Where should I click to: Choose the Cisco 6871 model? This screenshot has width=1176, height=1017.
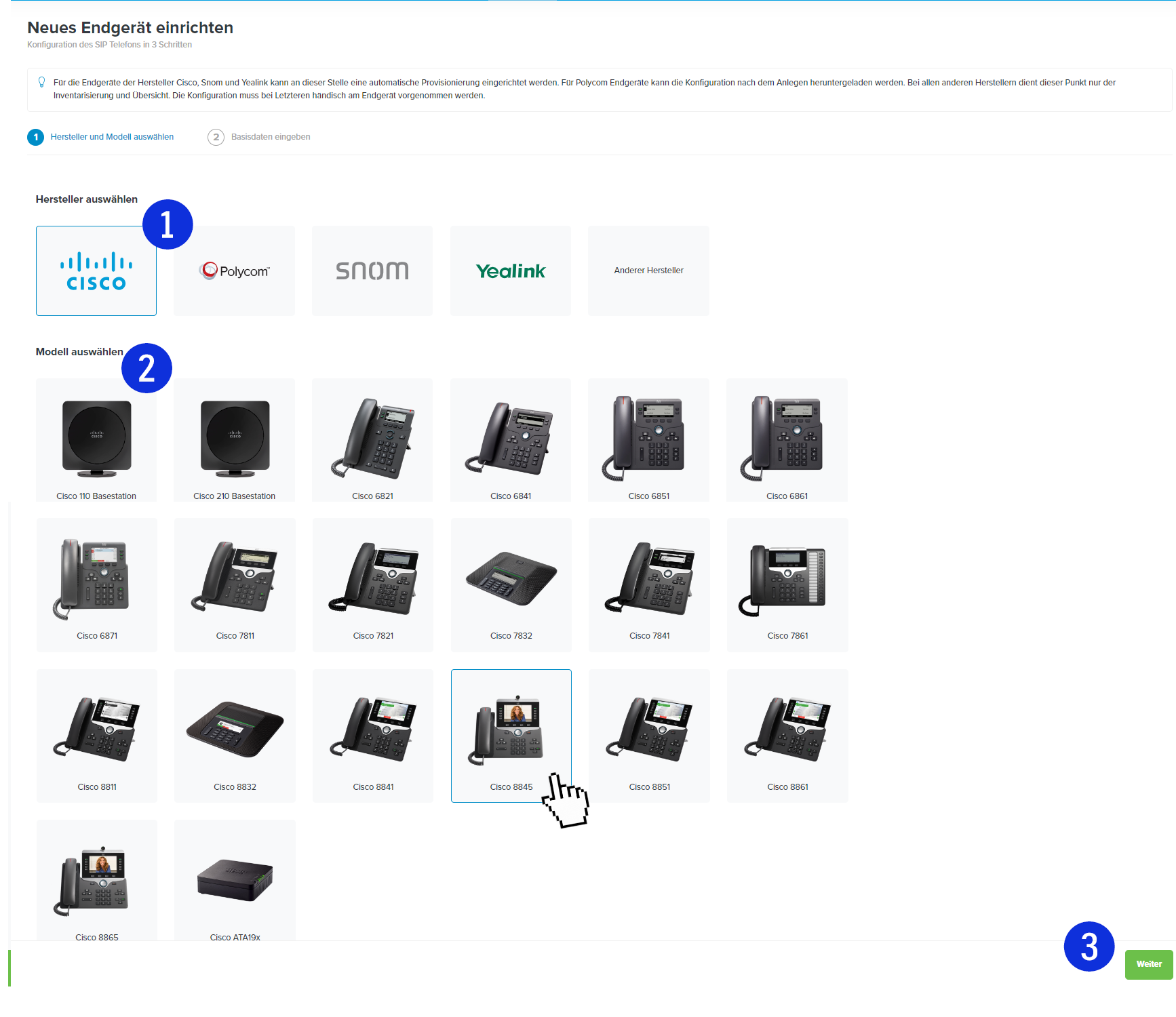pos(97,584)
